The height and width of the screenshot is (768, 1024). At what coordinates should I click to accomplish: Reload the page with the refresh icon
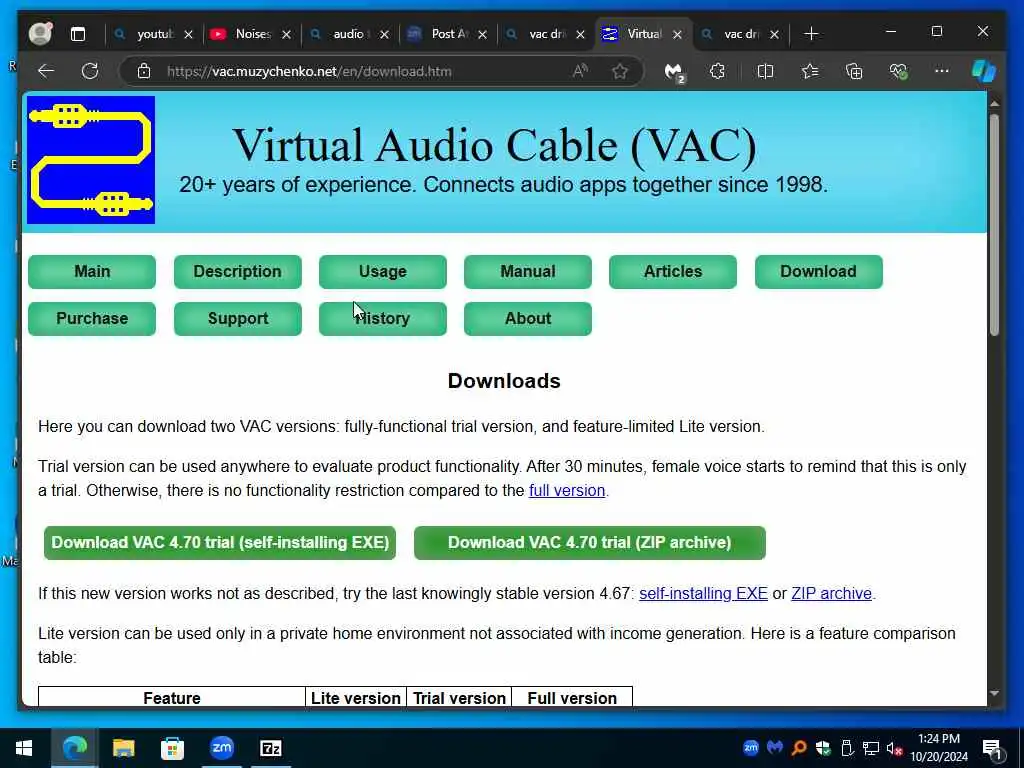point(90,71)
